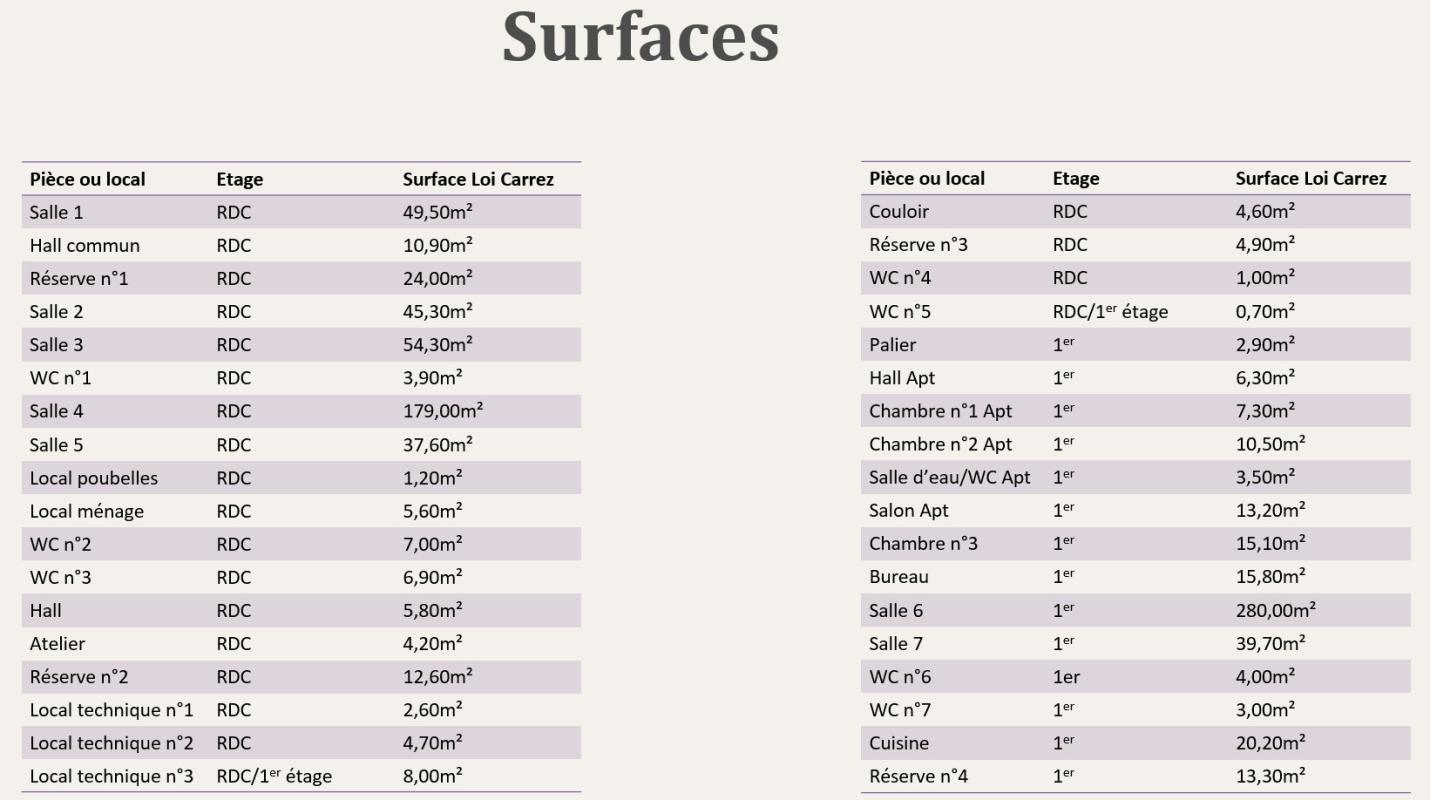The image size is (1430, 800).
Task: Select the 'Réserve n°1' row label
Action: 79,279
